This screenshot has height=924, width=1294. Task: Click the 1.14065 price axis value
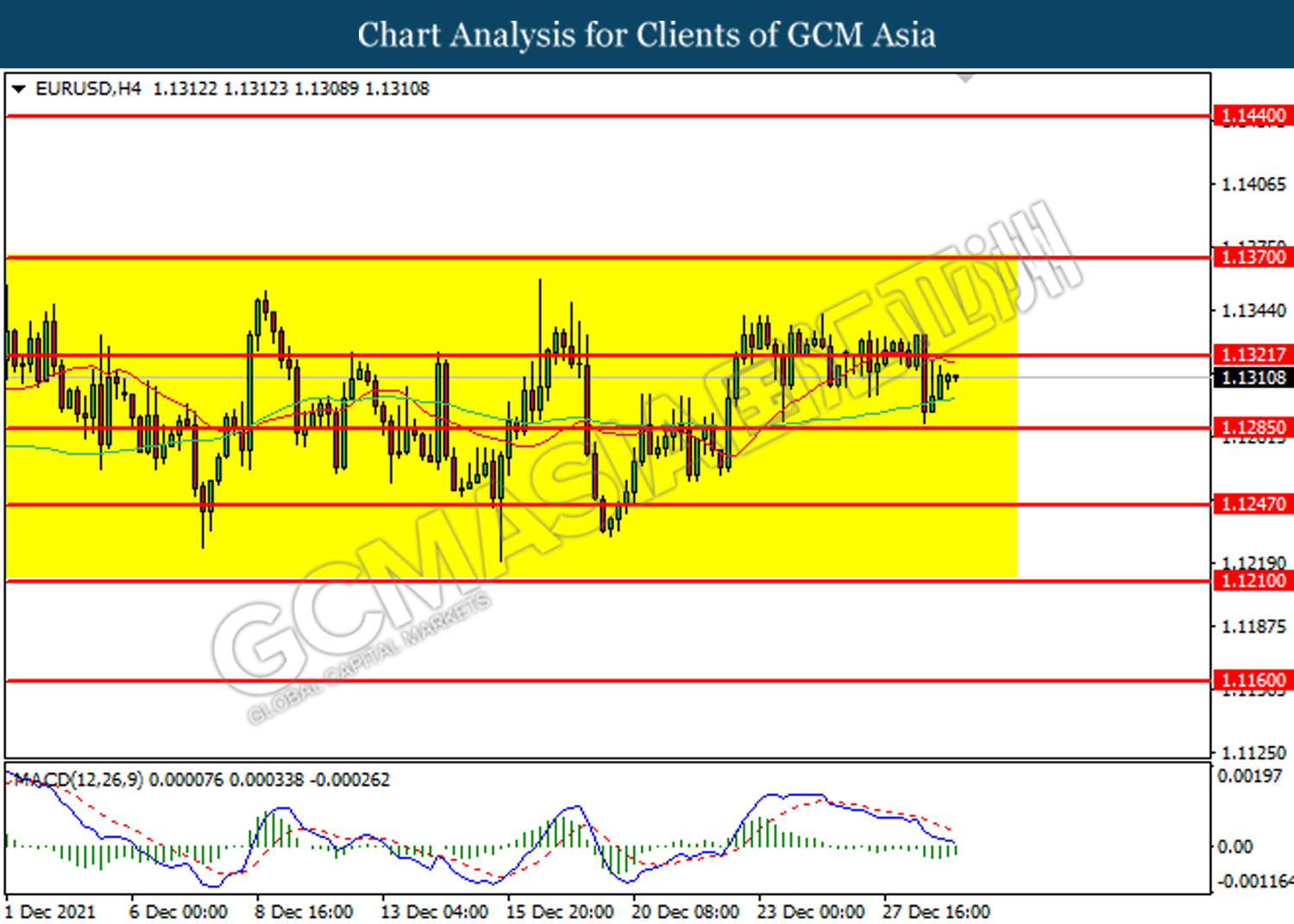point(1253,185)
